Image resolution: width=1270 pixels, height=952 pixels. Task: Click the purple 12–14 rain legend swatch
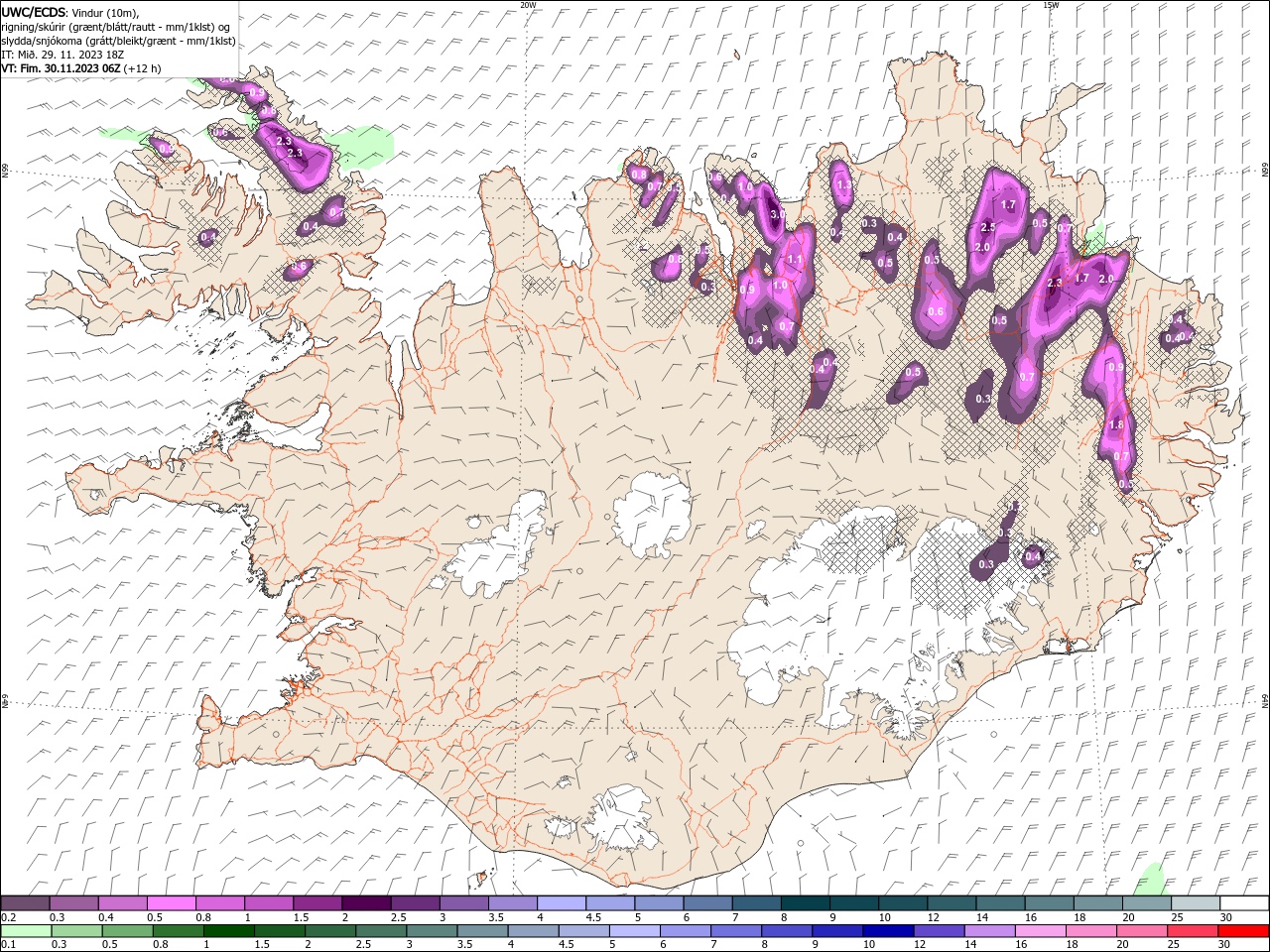pyautogui.click(x=939, y=931)
